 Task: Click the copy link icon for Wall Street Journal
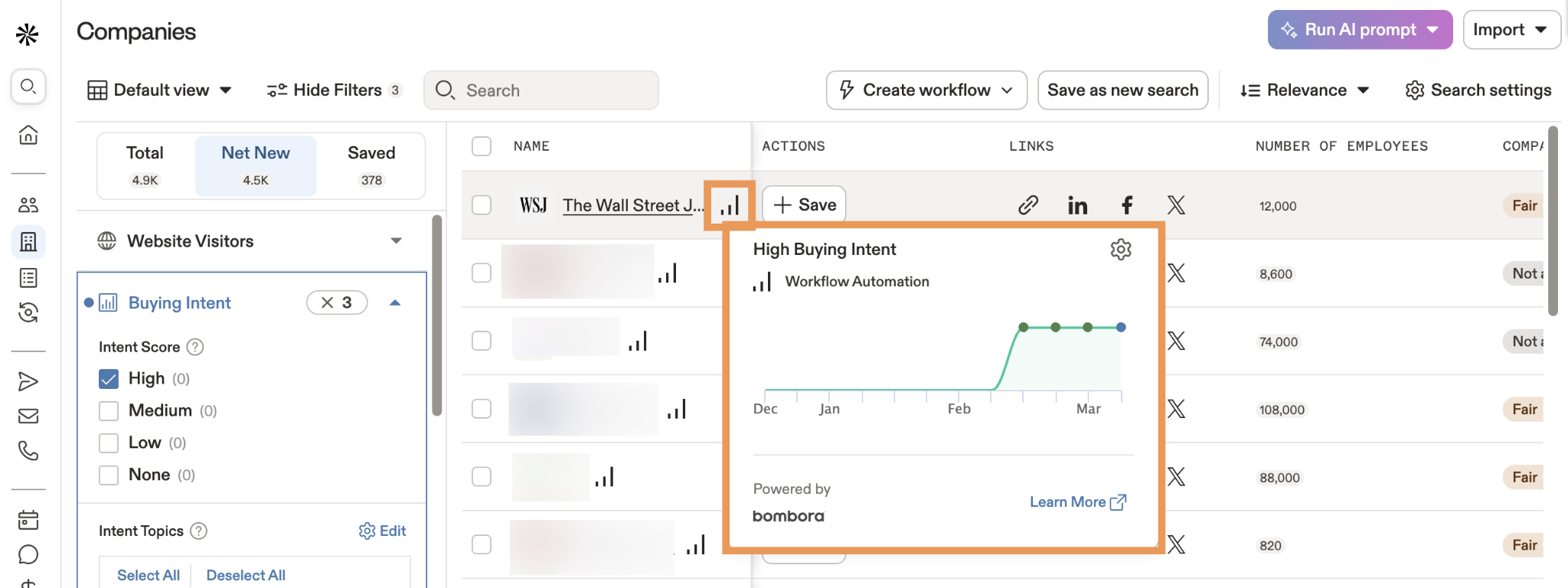tap(1028, 205)
